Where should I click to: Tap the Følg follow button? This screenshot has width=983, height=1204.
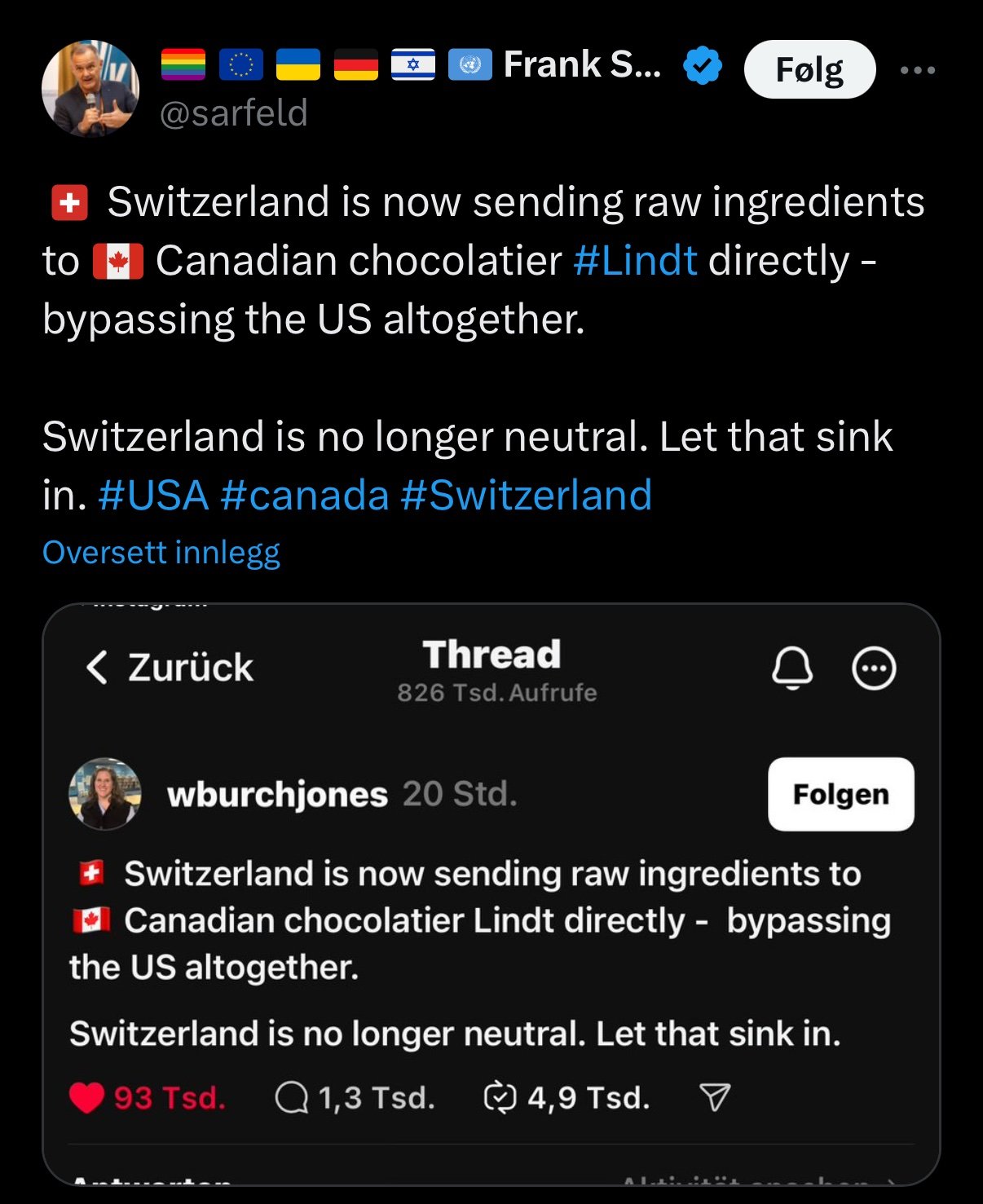tap(809, 69)
